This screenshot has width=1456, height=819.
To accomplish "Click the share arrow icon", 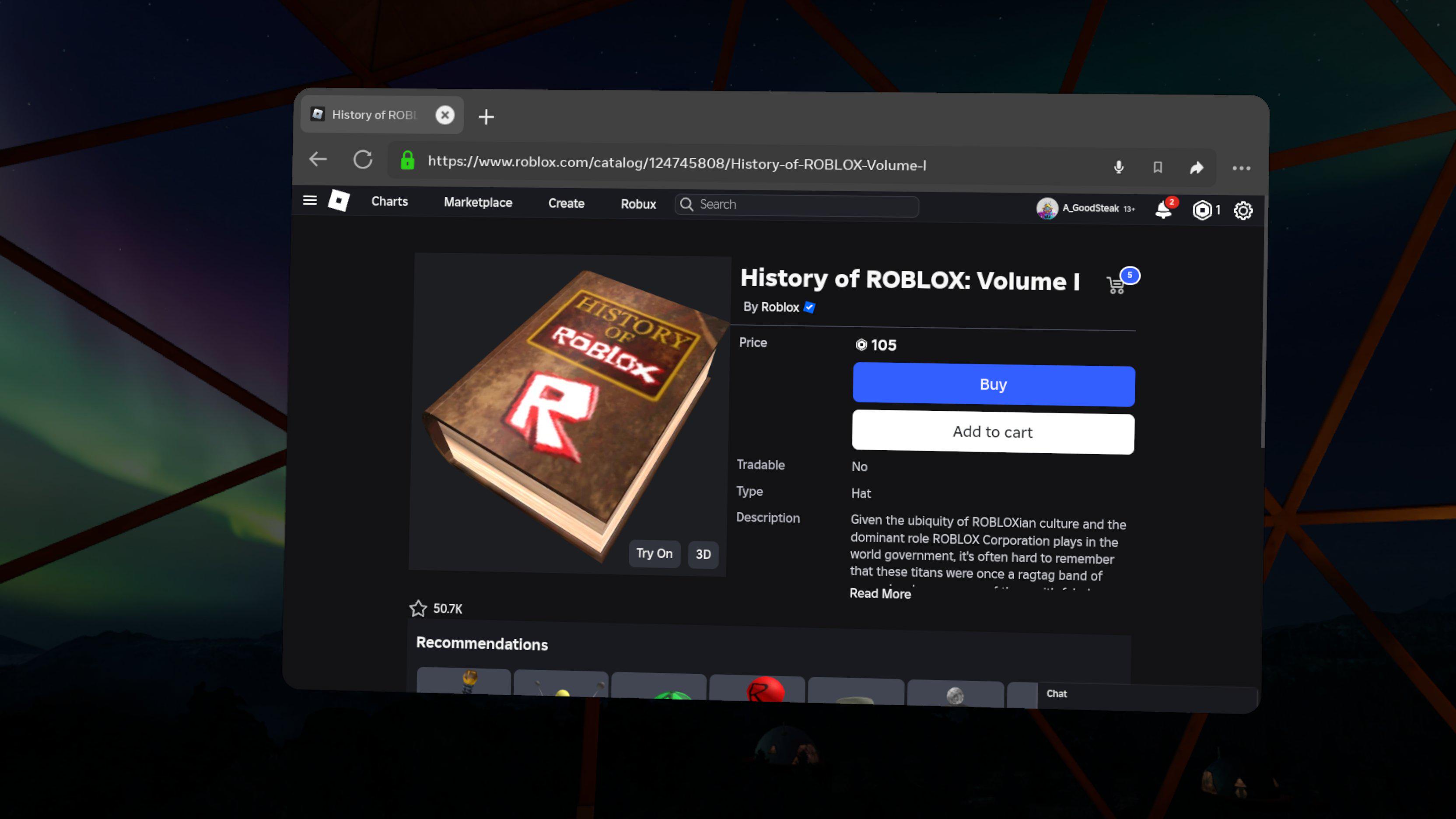I will point(1197,168).
